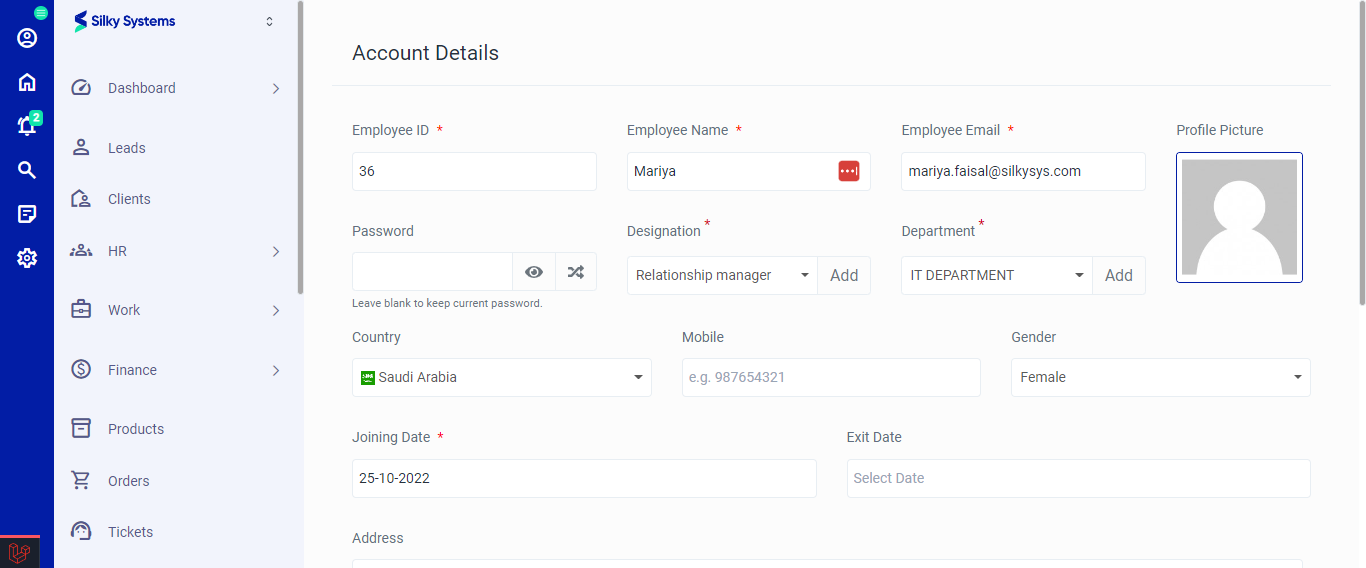Screen dimensions: 1366x568
Task: Click the Mobile number field
Action: (x=831, y=377)
